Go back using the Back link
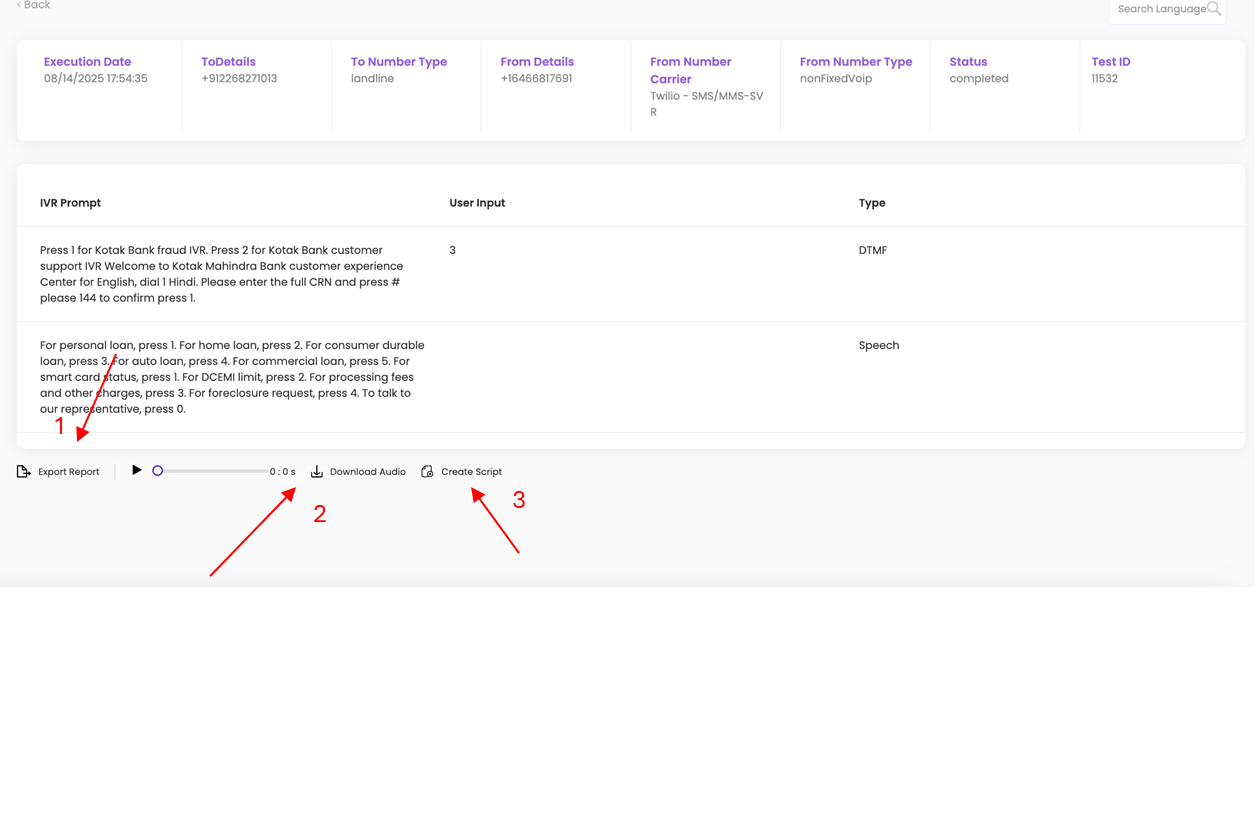 [x=34, y=5]
